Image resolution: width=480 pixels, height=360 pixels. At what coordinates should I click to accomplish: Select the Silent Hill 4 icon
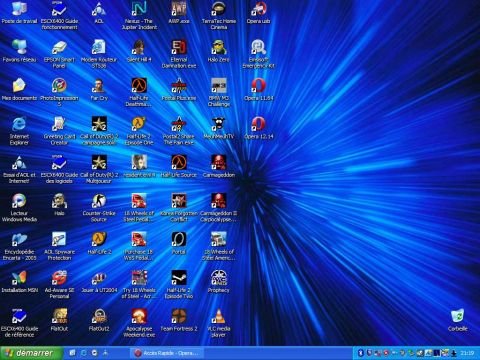point(139,47)
